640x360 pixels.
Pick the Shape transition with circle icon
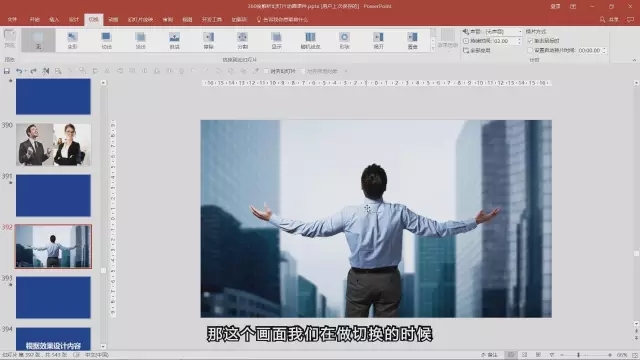tap(344, 40)
